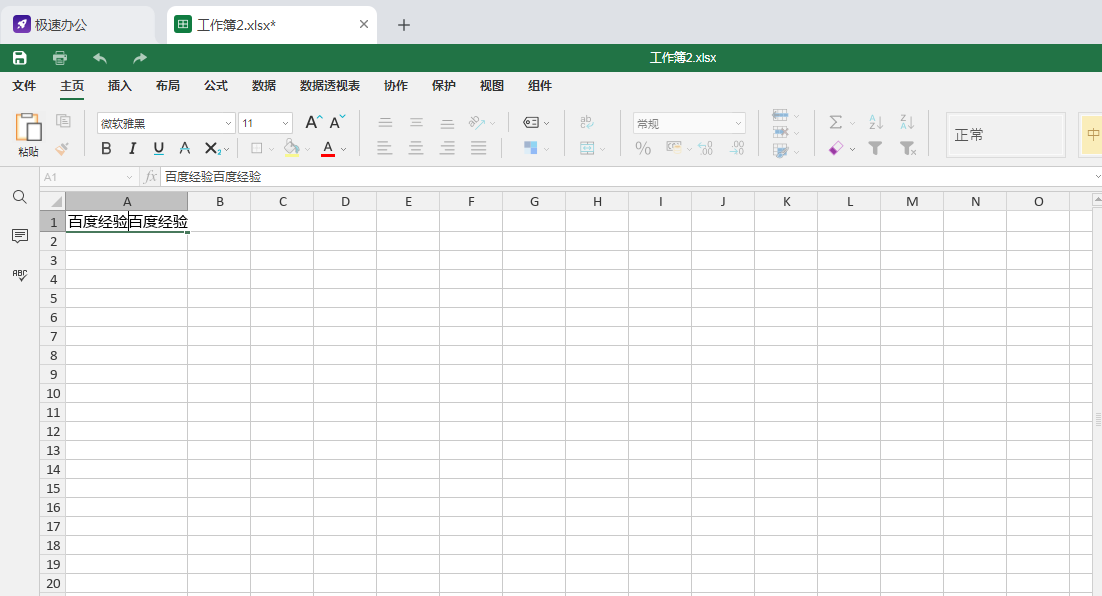
Task: Click the decrease decimal places icon
Action: [706, 148]
